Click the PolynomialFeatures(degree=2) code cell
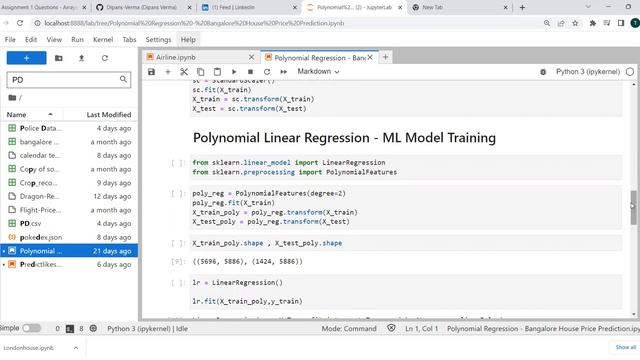 405,207
